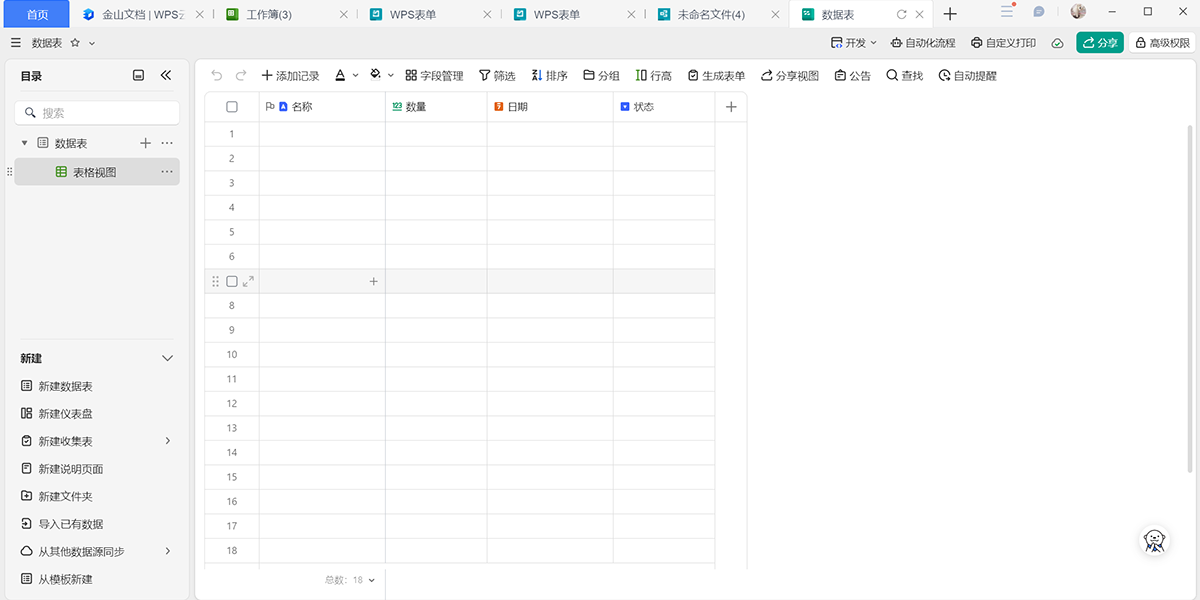
Task: Click the green 分享 button
Action: coord(1099,43)
